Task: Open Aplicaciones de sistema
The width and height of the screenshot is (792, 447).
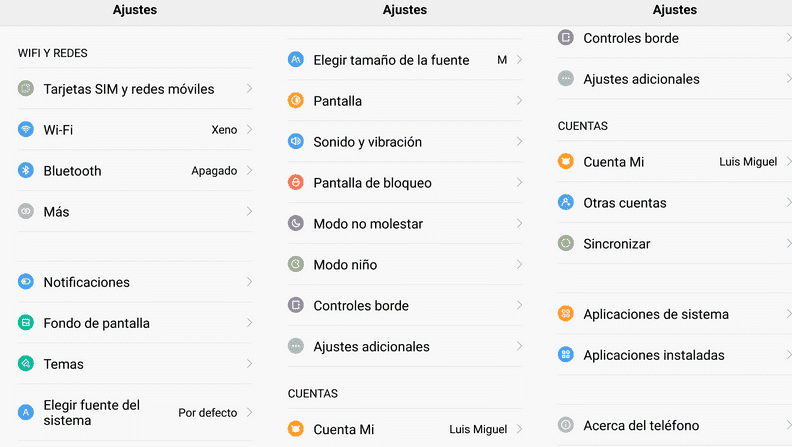Action: pyautogui.click(x=674, y=314)
